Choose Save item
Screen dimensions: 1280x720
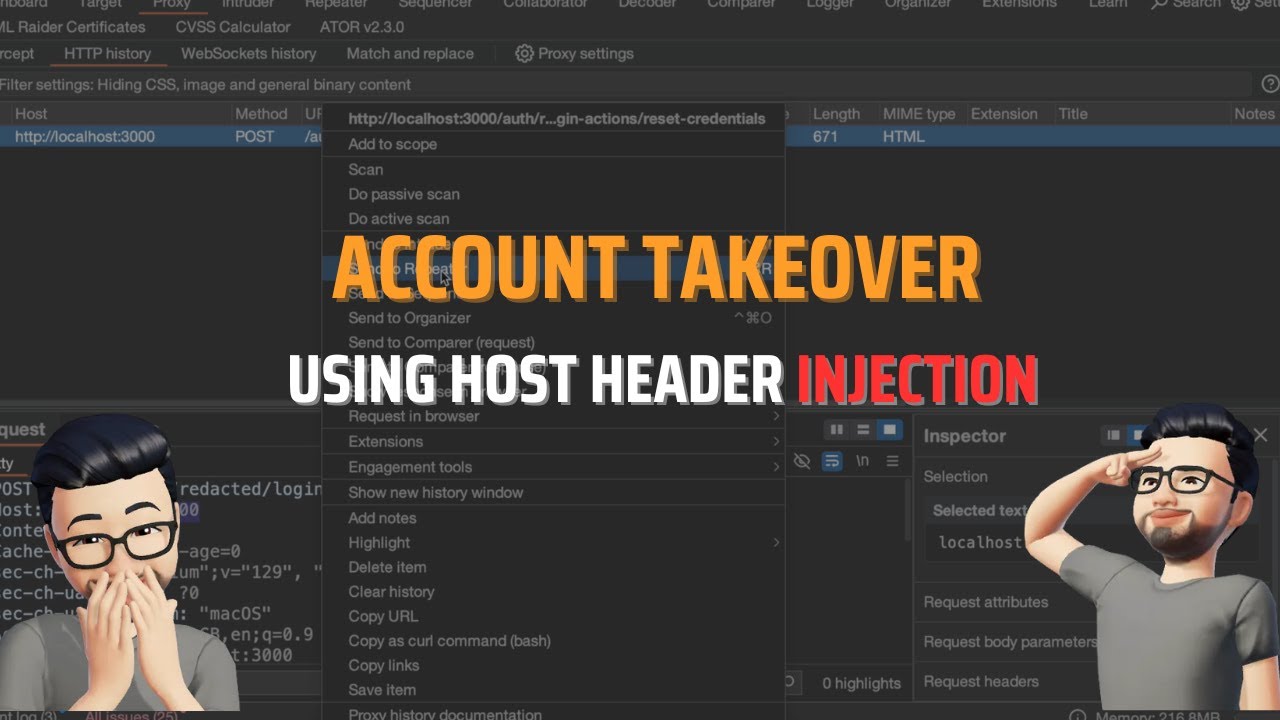(x=382, y=690)
